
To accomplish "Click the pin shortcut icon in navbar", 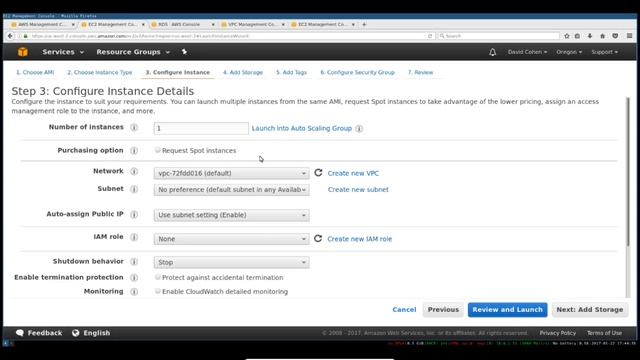I will 184,52.
